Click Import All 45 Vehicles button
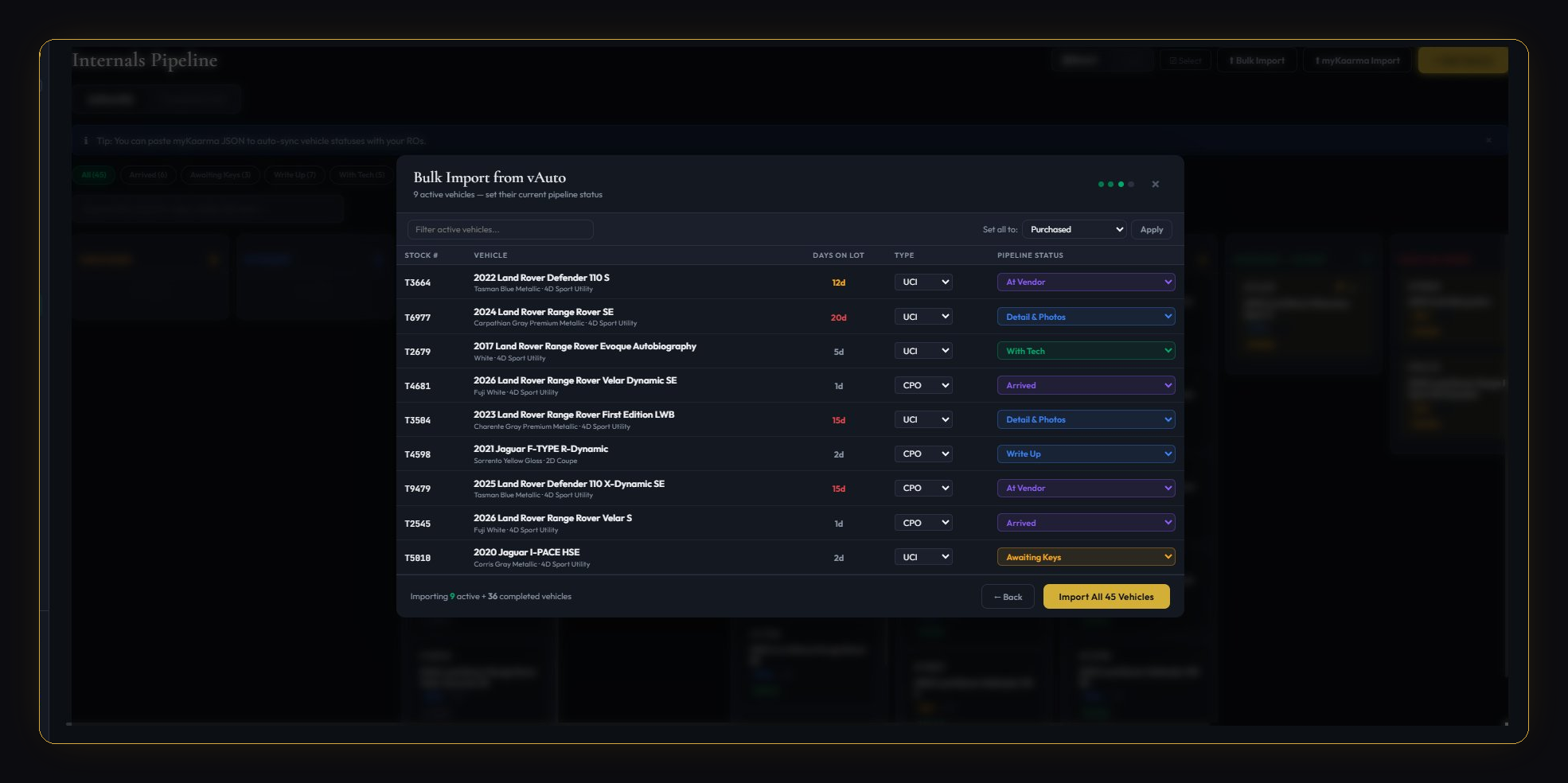Screen dimensions: 1568x783 coord(1106,597)
